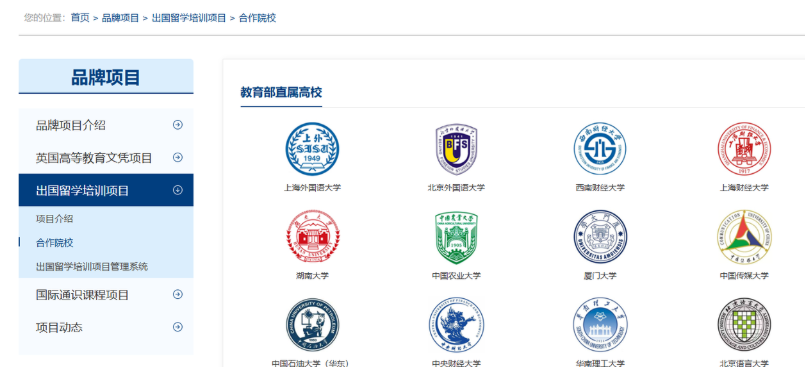
Task: Click the 中国农业大学 name text
Action: point(456,276)
